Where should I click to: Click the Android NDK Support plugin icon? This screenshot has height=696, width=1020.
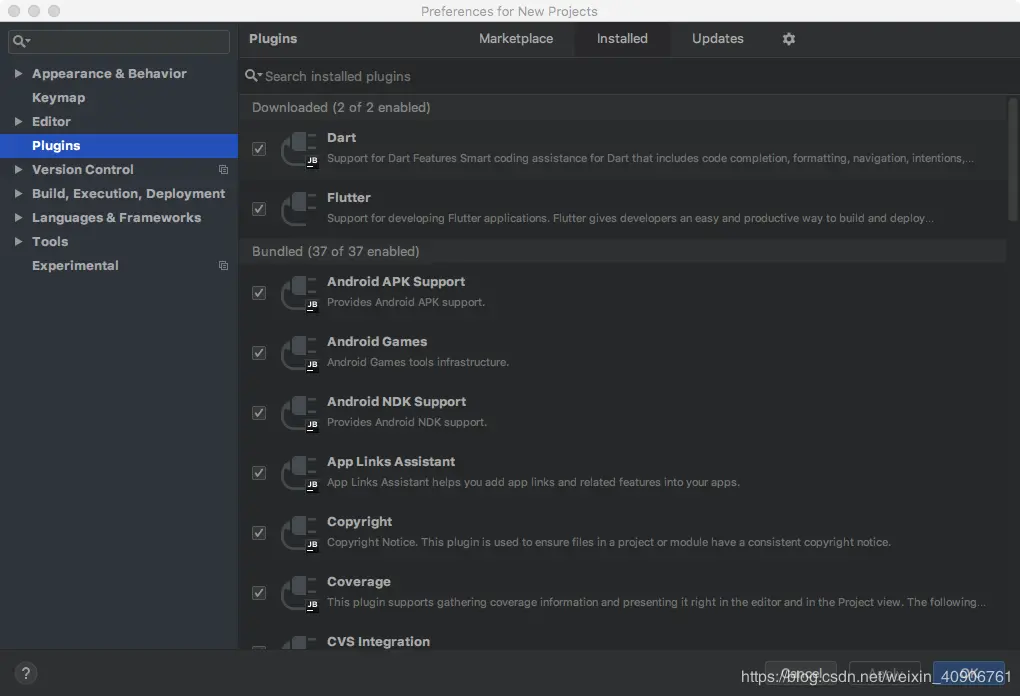pyautogui.click(x=299, y=414)
